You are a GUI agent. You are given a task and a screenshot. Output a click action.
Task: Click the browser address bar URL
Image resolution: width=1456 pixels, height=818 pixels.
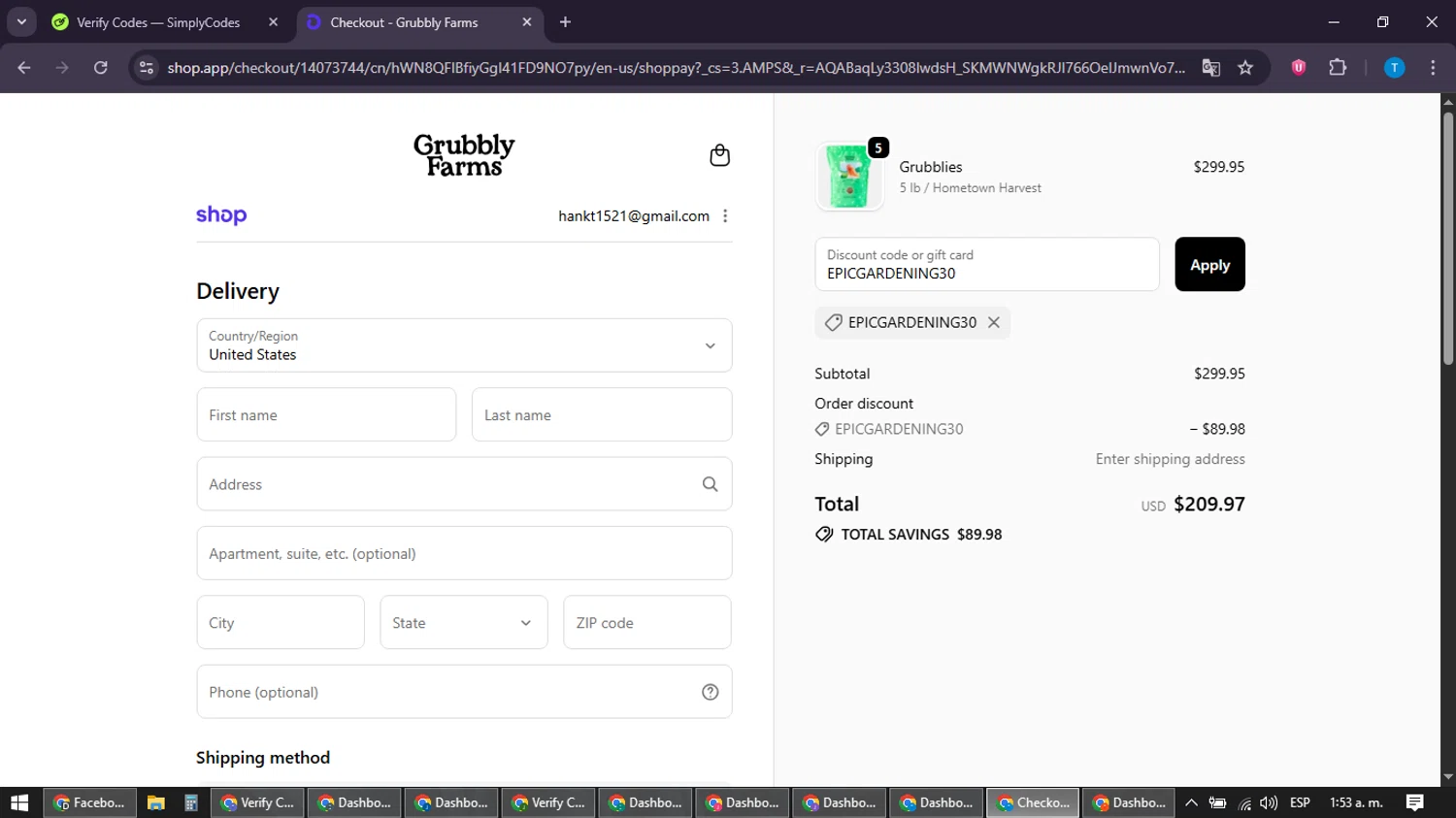click(676, 67)
